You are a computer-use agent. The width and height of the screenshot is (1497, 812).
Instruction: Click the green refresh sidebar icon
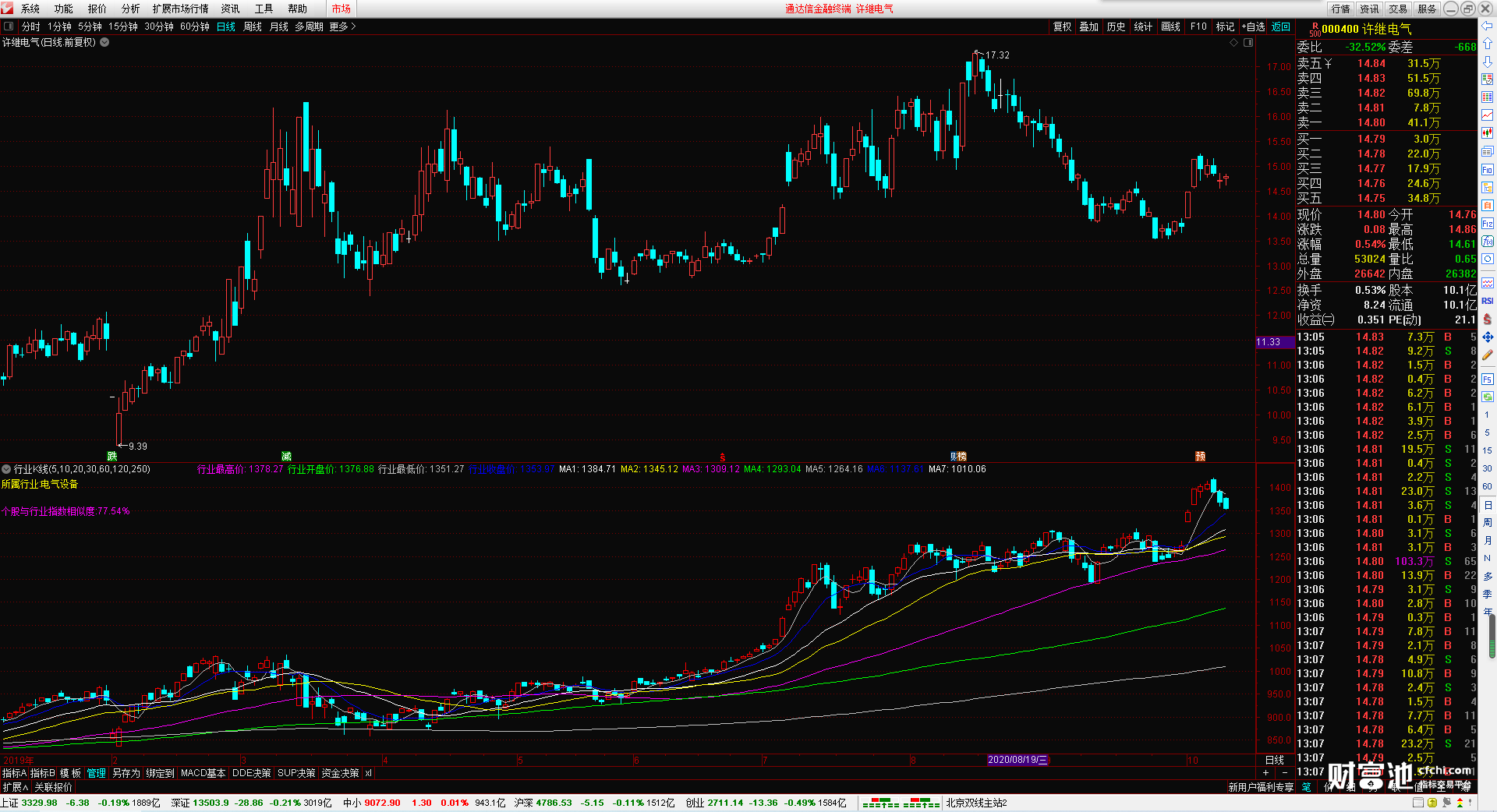[1487, 397]
